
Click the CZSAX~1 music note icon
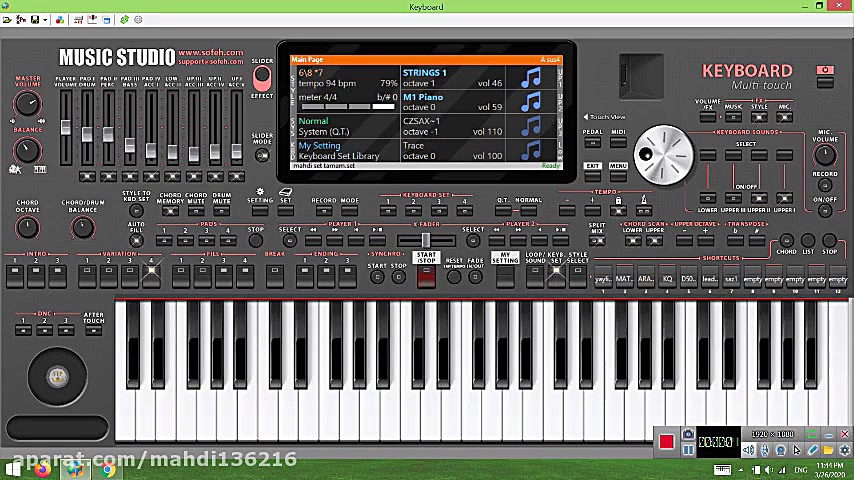click(x=531, y=126)
